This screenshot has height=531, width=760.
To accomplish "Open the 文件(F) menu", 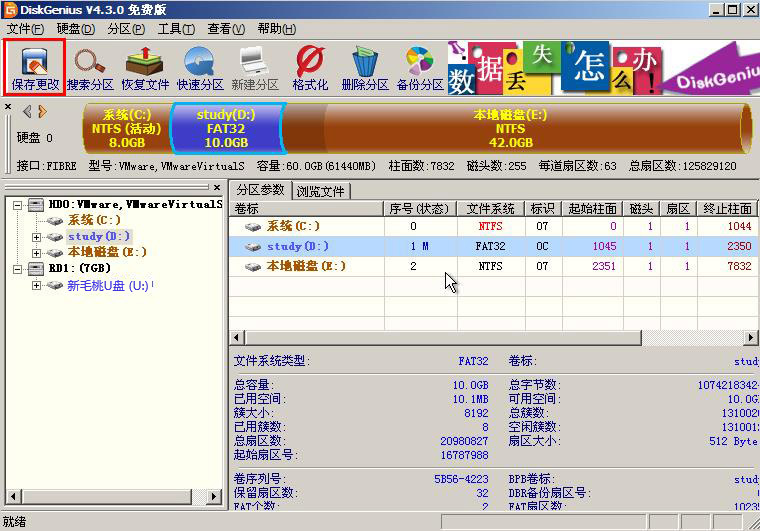I will tap(25, 29).
